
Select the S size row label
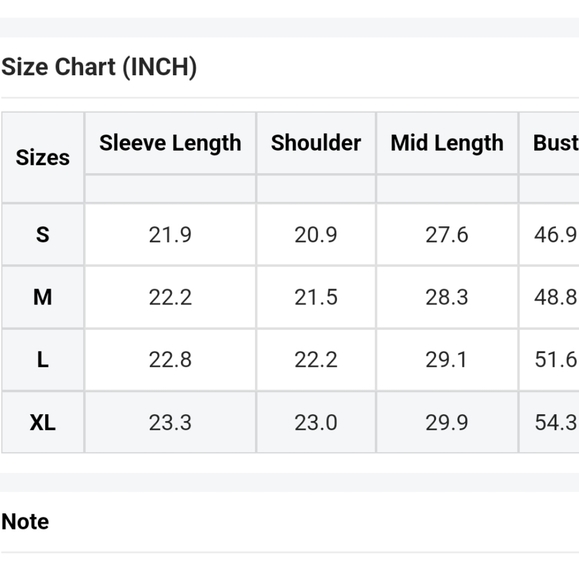[43, 235]
